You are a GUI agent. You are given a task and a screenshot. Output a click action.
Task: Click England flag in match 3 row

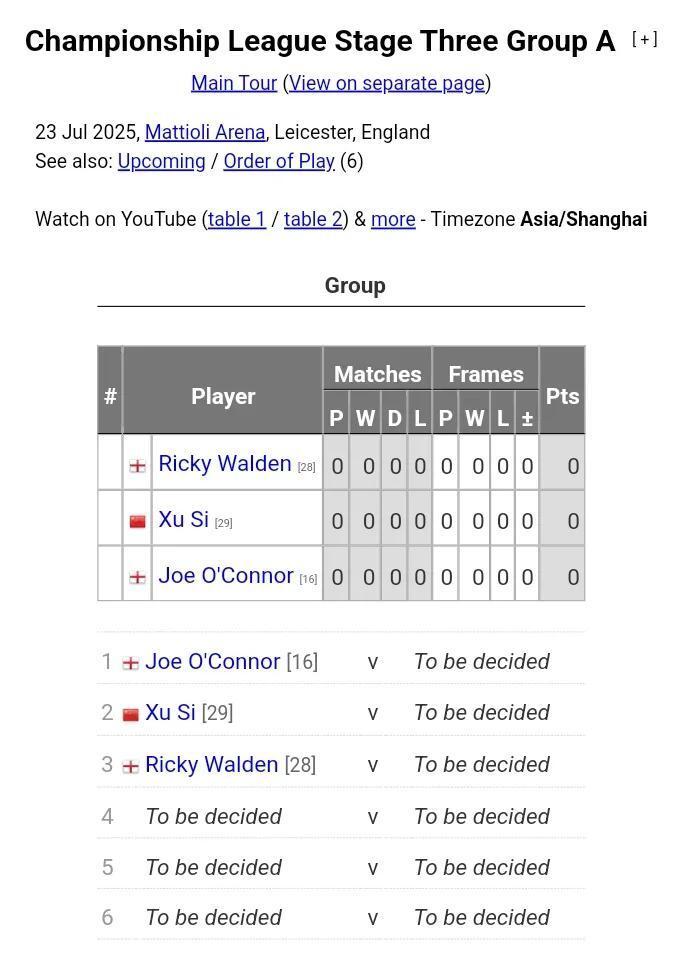click(x=131, y=766)
